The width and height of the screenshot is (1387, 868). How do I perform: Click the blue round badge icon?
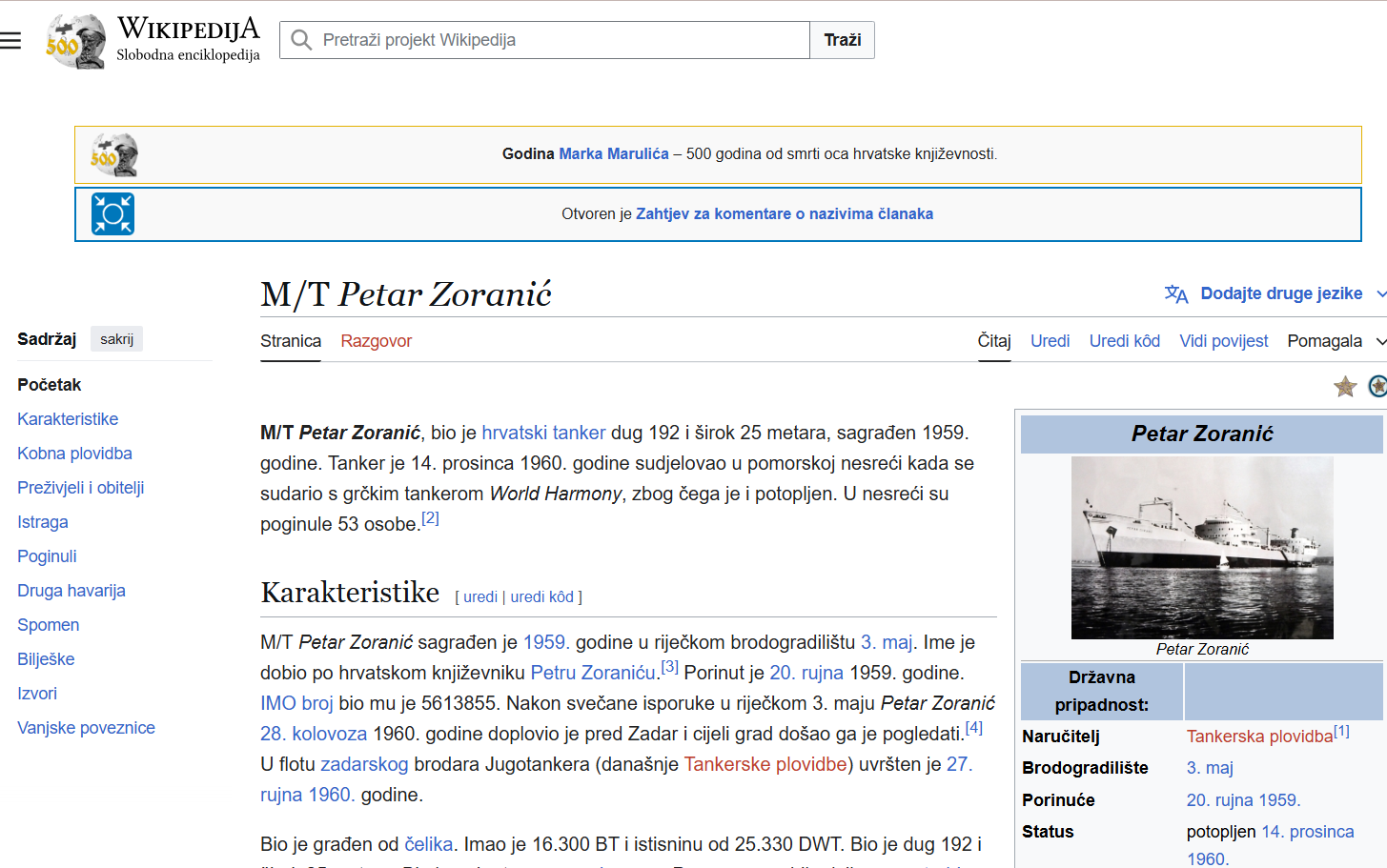point(1377,386)
